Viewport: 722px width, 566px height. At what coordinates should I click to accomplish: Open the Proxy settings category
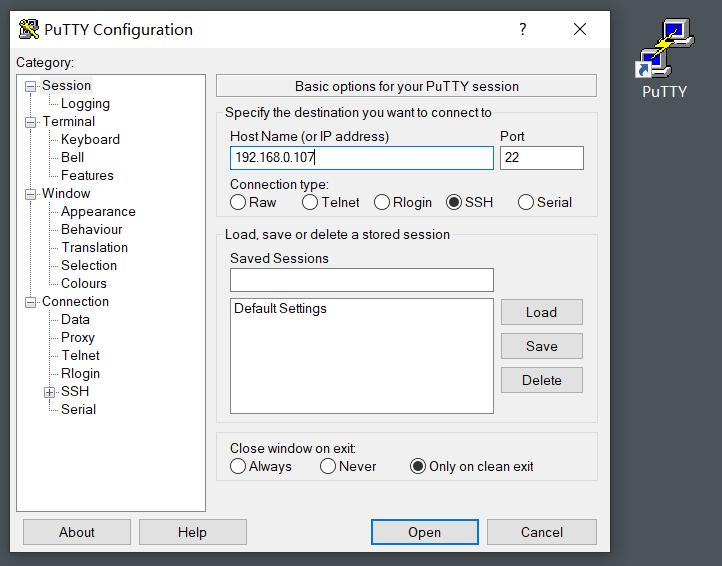coord(77,338)
